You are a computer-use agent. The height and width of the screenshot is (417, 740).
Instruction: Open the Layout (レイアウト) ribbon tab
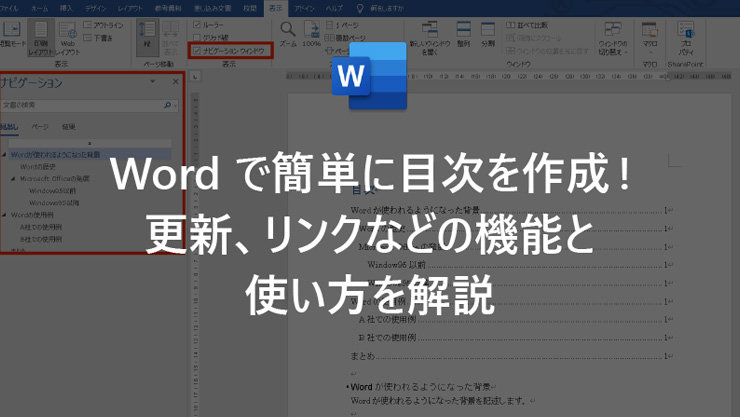(x=130, y=8)
